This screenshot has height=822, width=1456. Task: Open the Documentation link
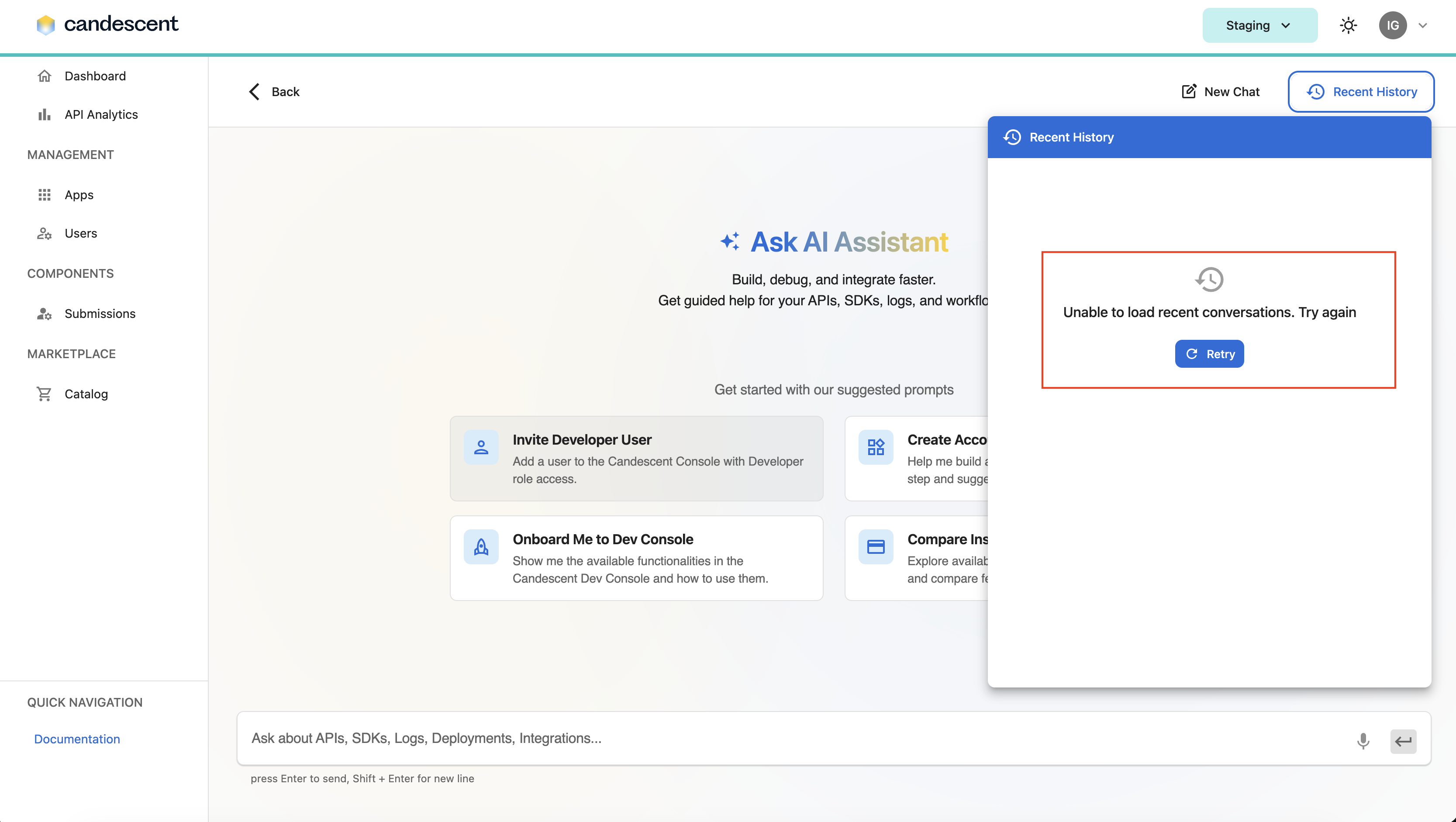77,739
